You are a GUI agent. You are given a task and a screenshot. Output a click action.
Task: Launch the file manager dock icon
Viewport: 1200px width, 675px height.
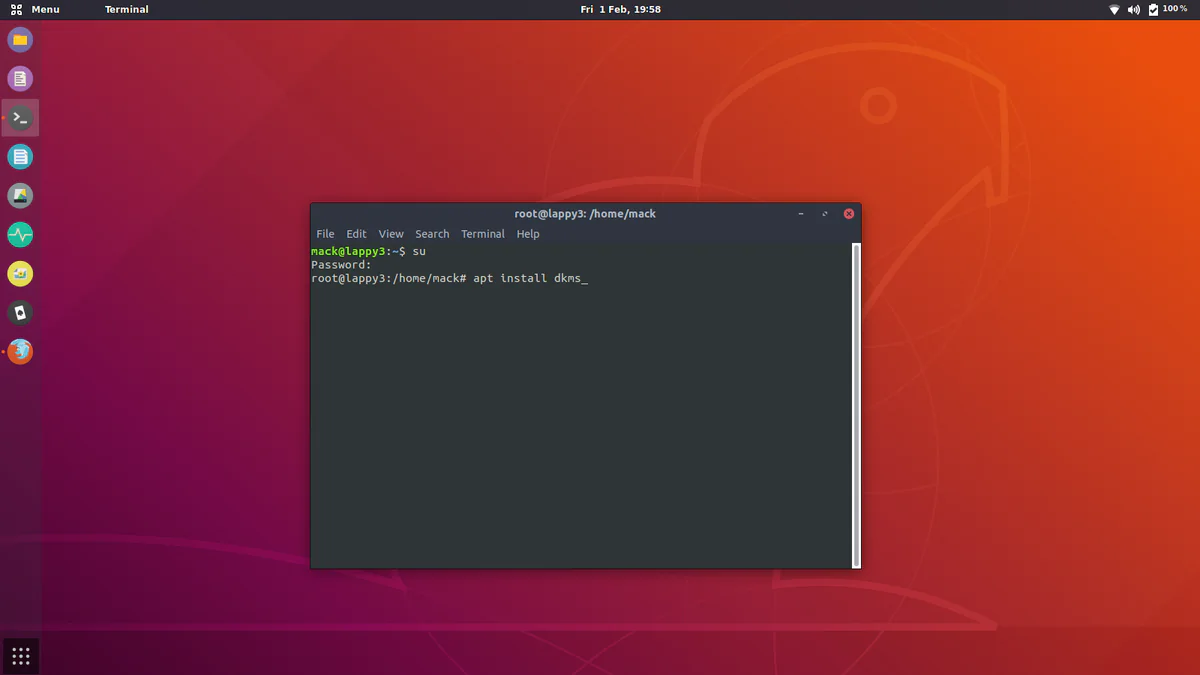click(20, 40)
